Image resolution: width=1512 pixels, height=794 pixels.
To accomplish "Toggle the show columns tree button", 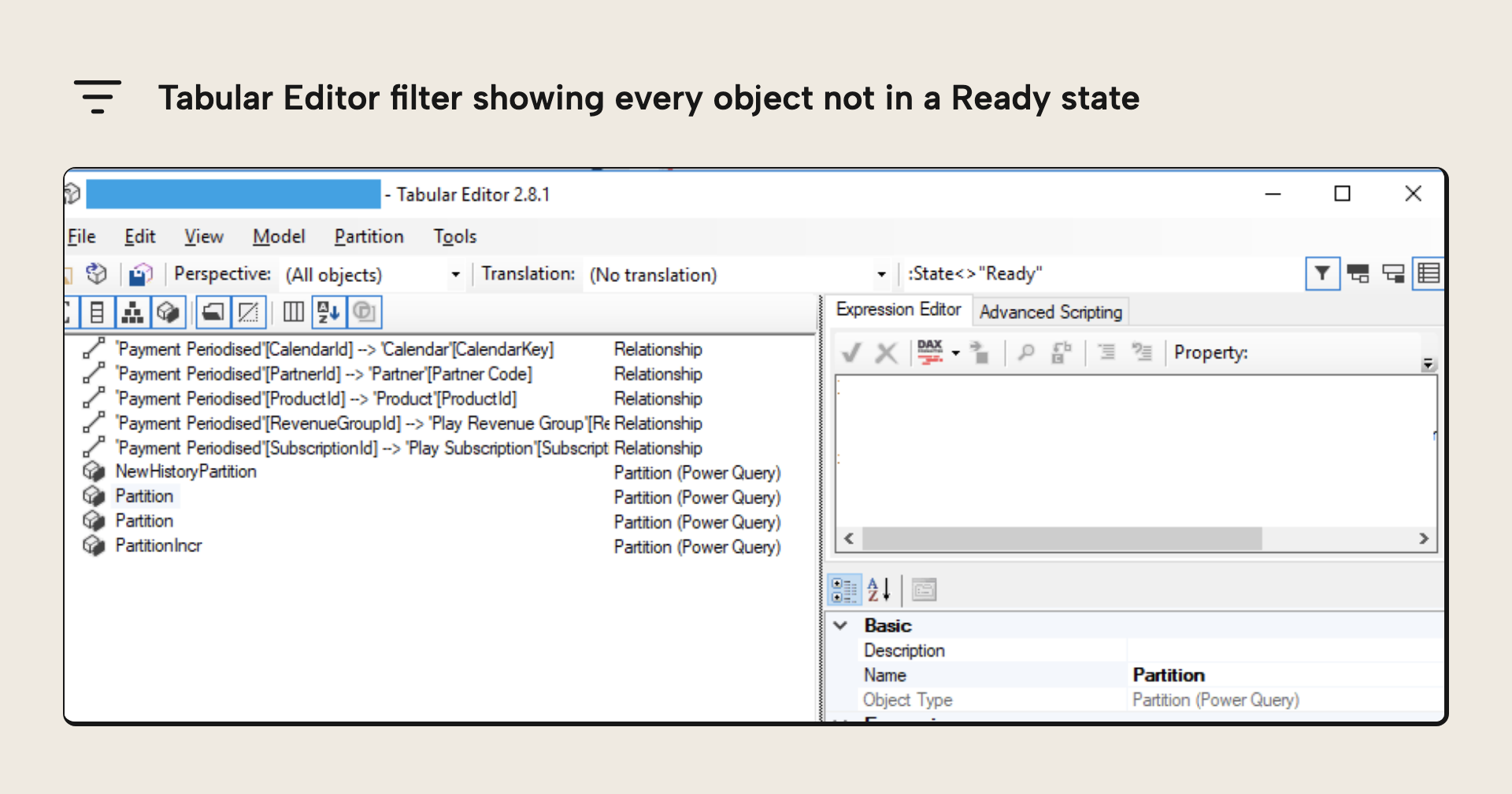I will tap(97, 313).
